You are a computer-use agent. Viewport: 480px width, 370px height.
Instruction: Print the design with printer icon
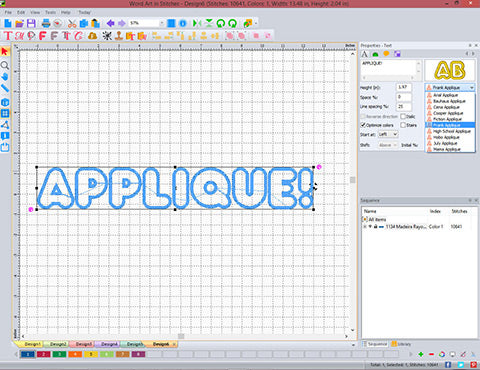pyautogui.click(x=46, y=23)
